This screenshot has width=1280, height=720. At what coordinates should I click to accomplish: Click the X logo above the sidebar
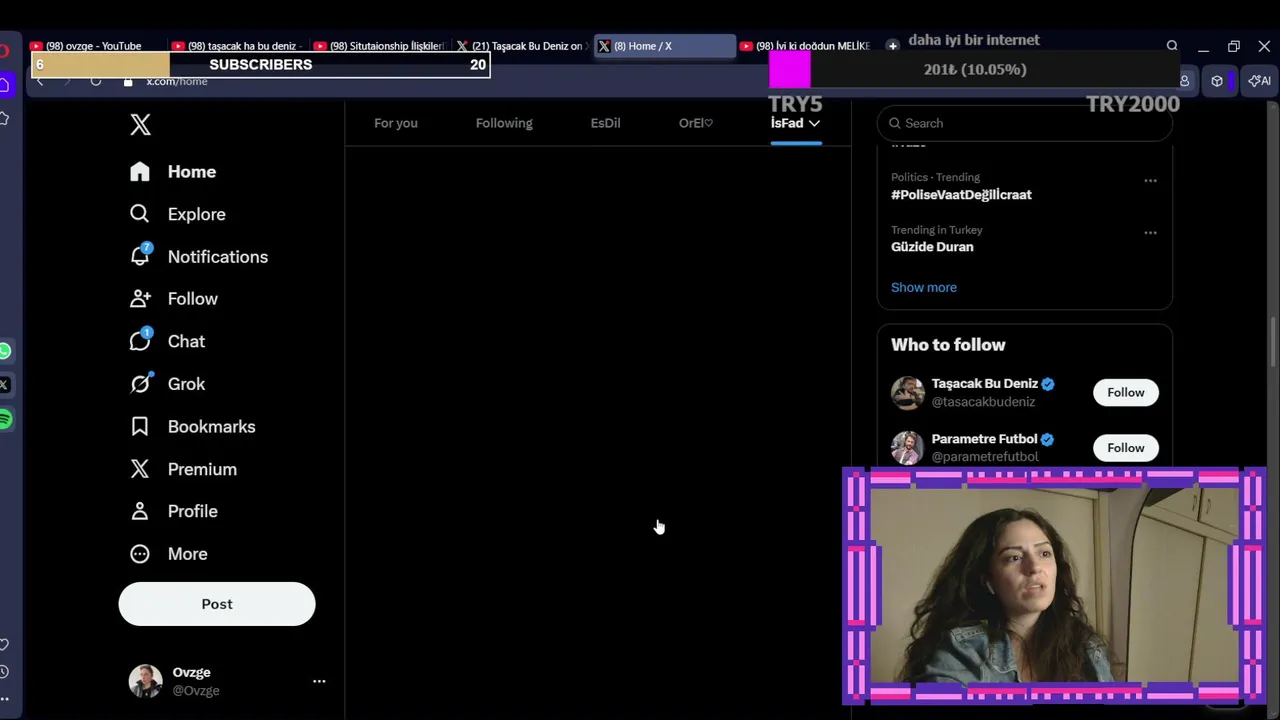click(140, 124)
